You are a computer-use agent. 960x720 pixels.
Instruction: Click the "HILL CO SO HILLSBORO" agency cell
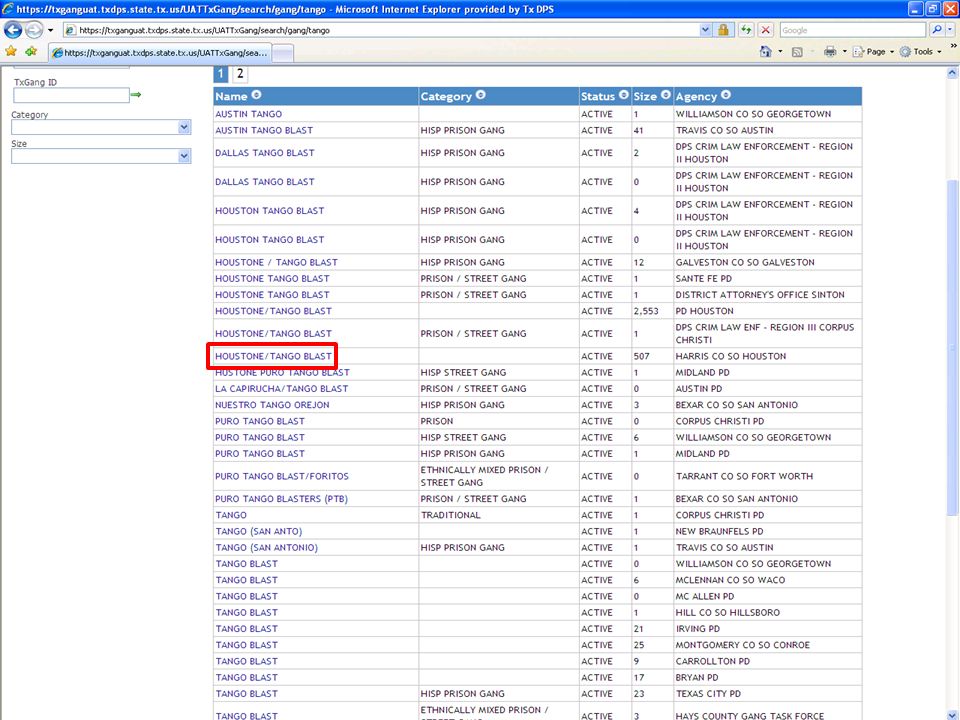(x=728, y=613)
